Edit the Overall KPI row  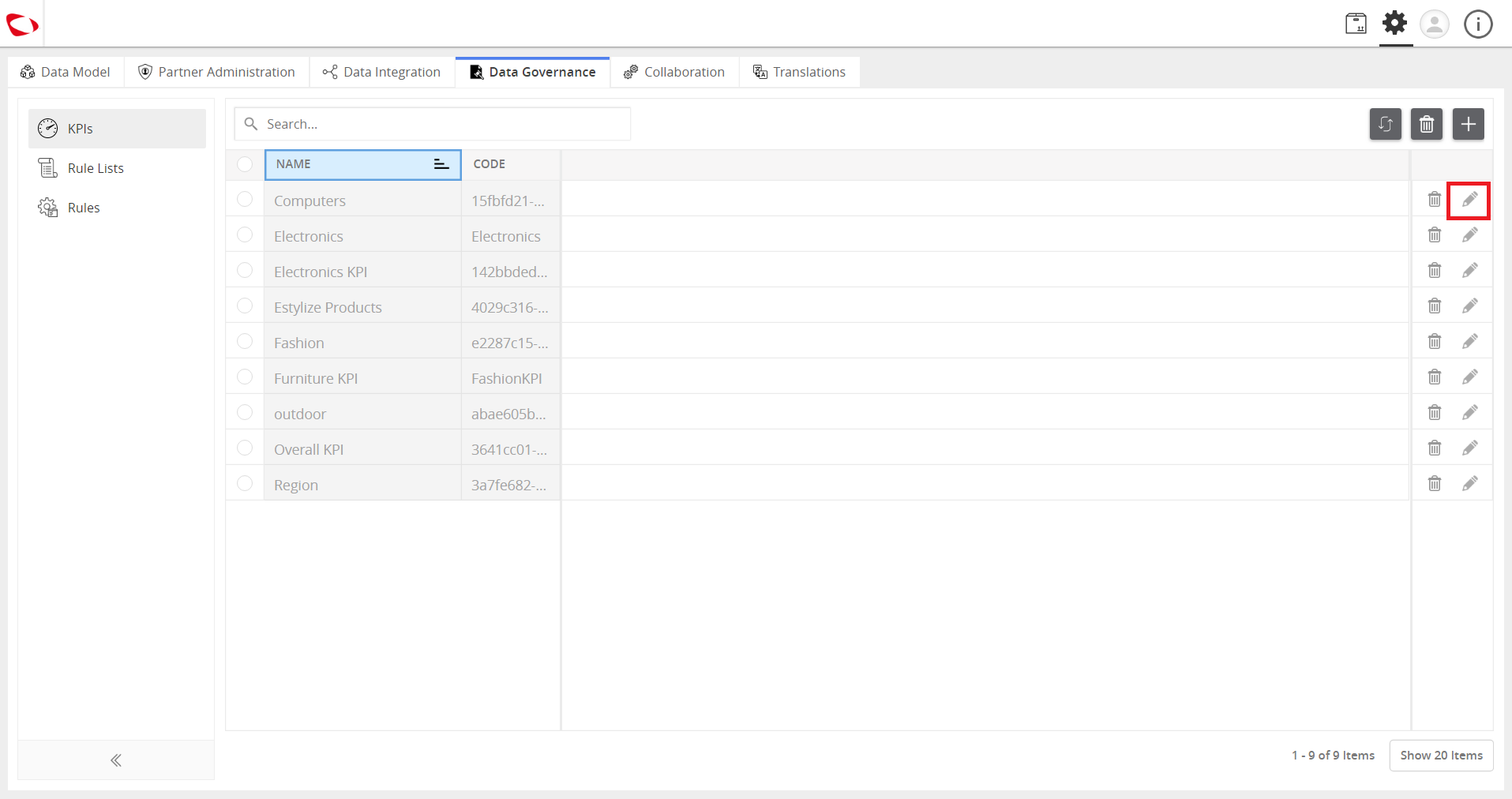1469,448
